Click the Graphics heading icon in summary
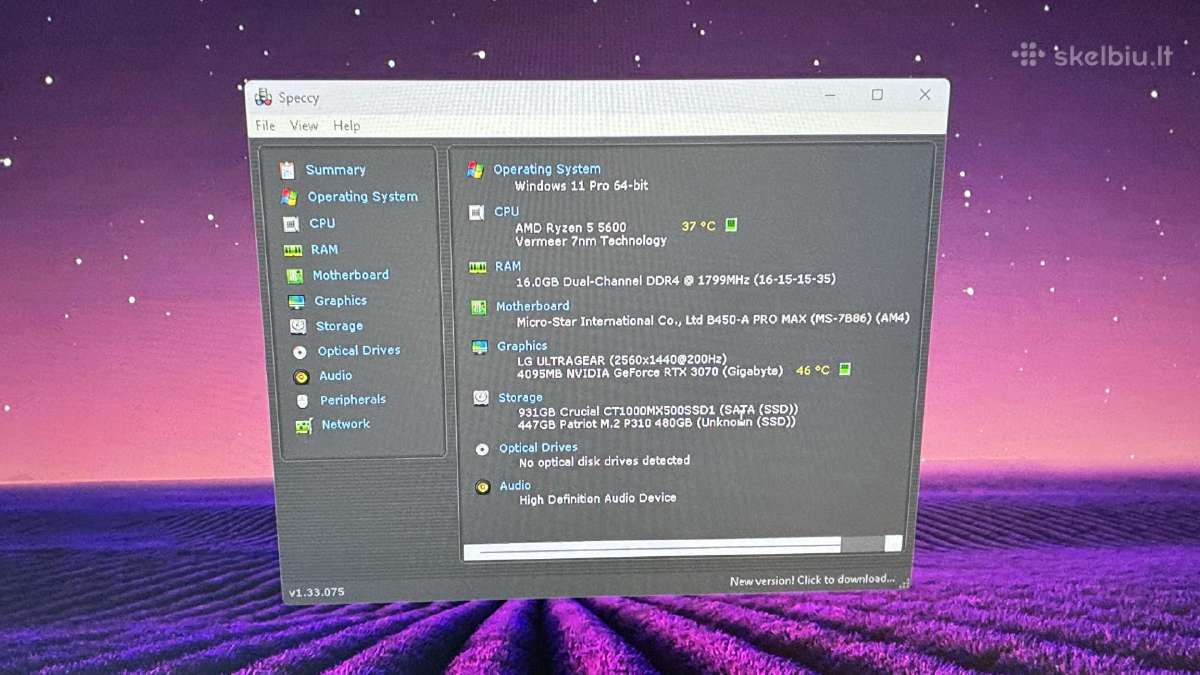 coord(479,347)
